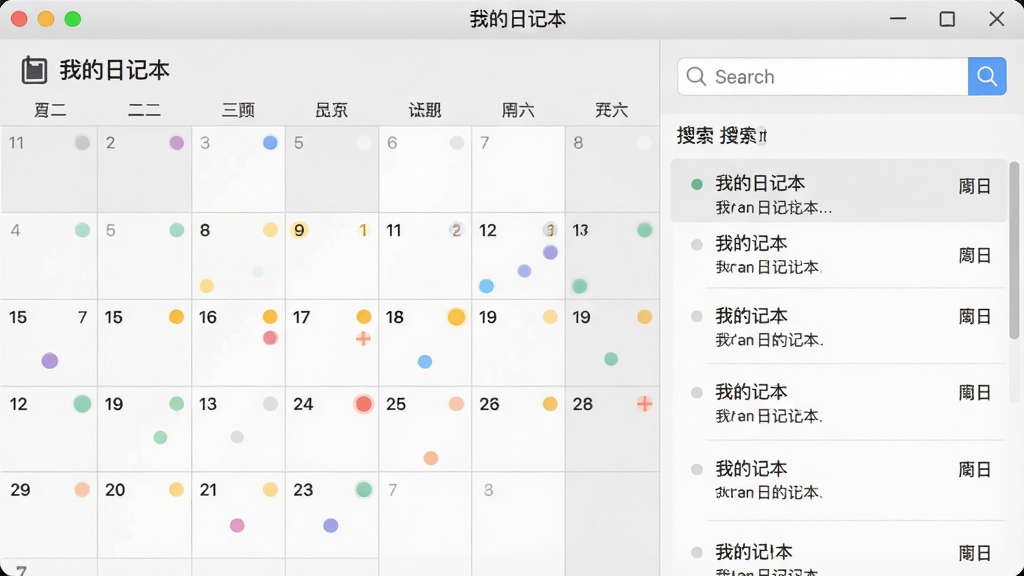This screenshot has width=1024, height=576.
Task: Click the 2 badge in day 11 cell
Action: (x=456, y=230)
